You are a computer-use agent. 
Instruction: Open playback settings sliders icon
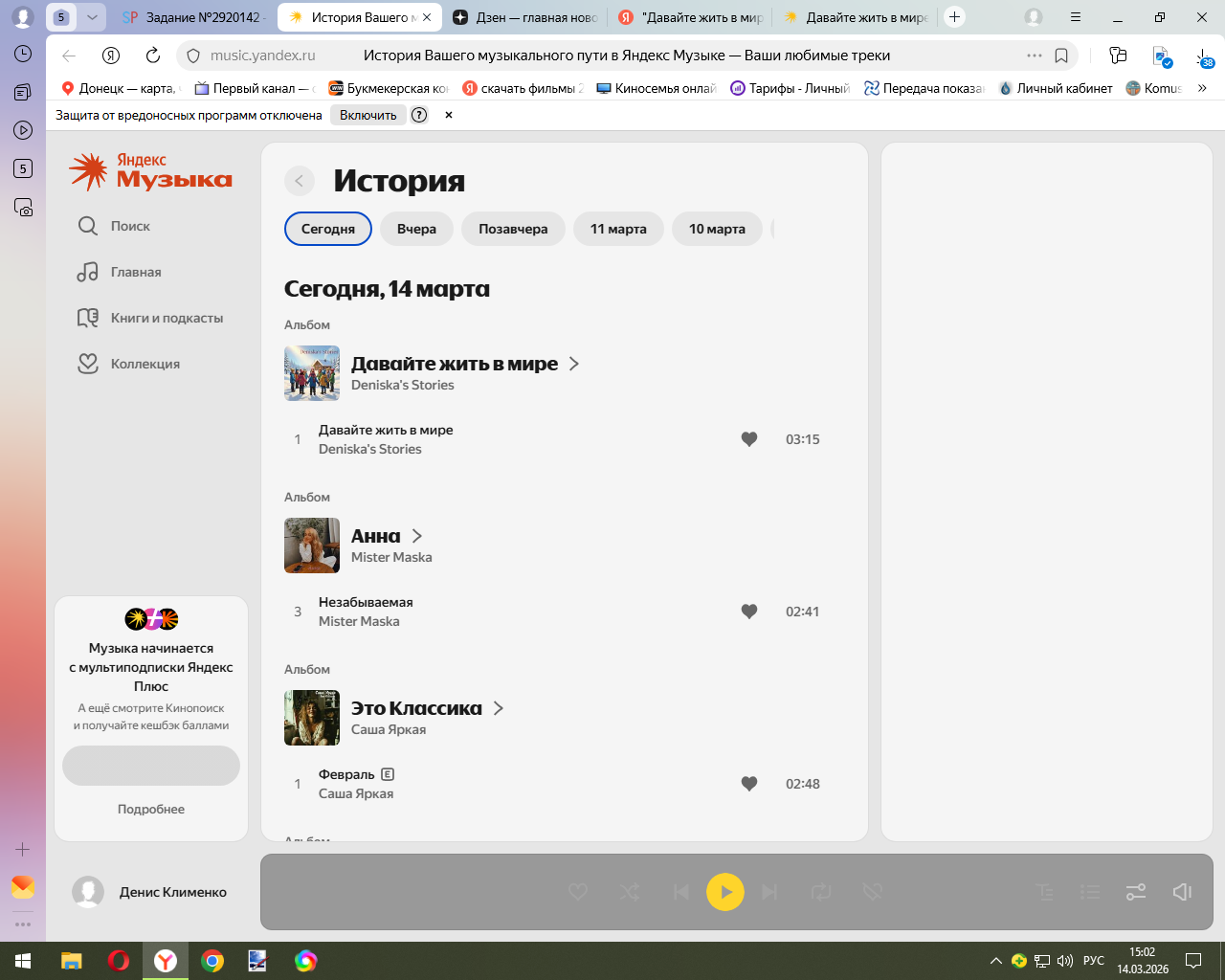(1136, 892)
